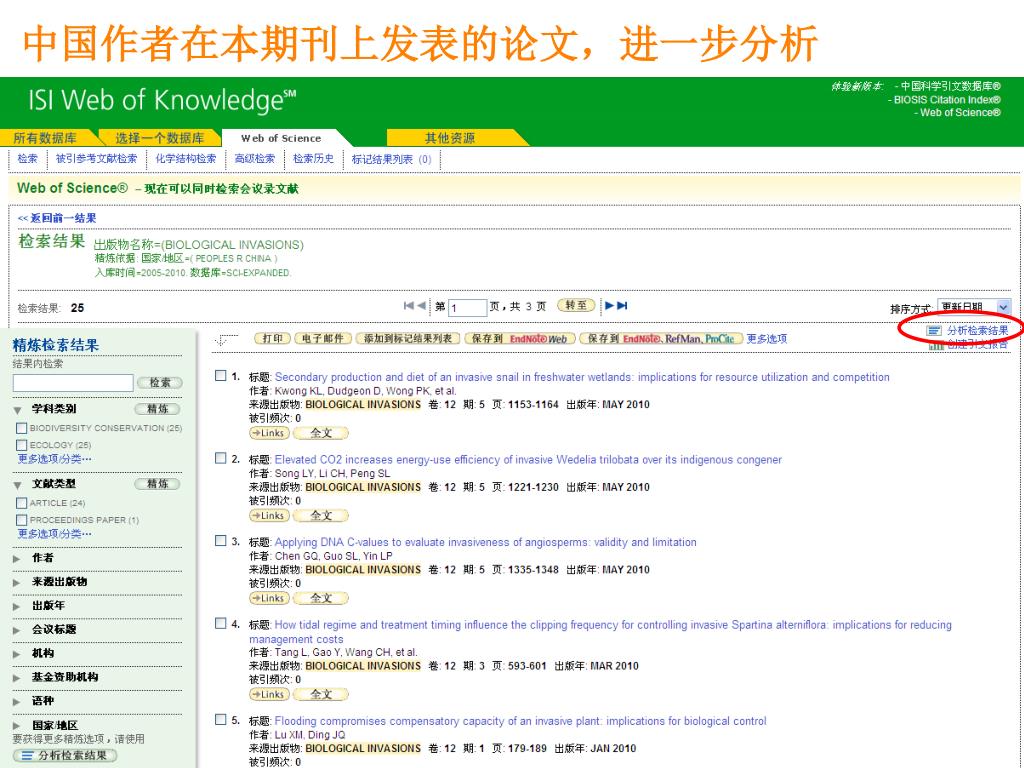Expand the 来源出版物 refine section
This screenshot has height=768, width=1024.
pyautogui.click(x=18, y=582)
